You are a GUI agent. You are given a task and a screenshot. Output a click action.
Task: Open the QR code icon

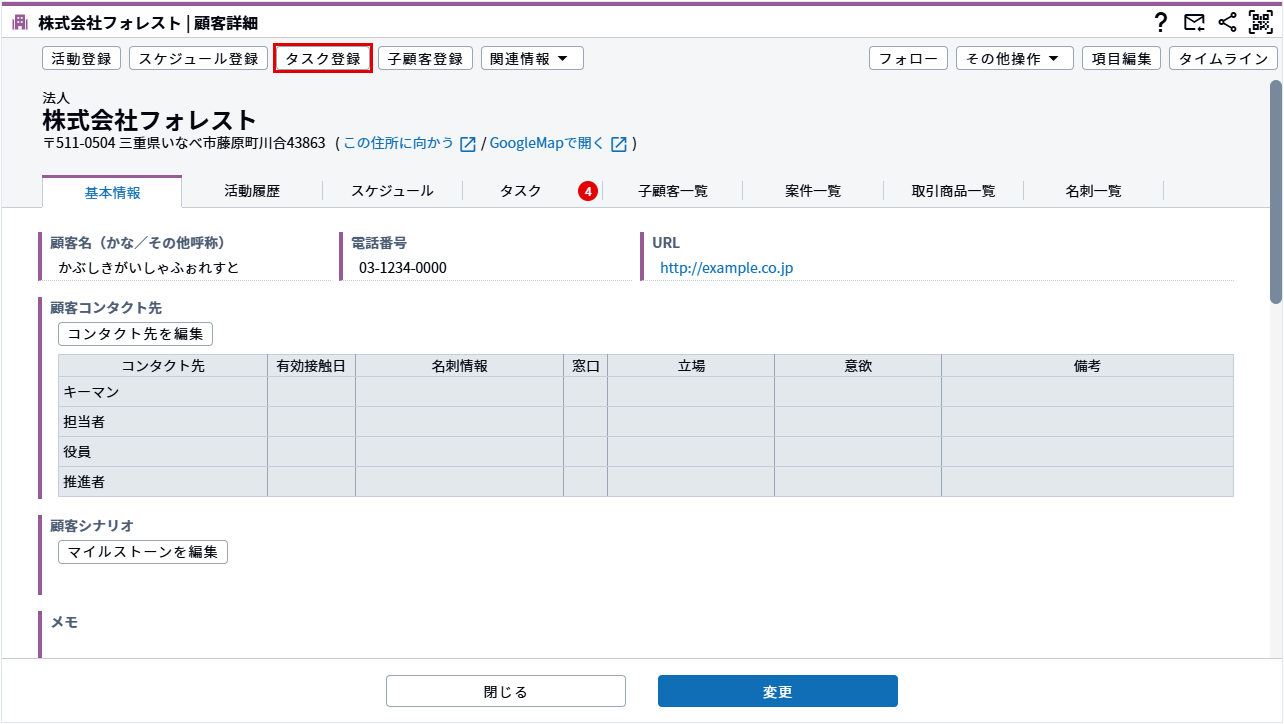point(1260,22)
